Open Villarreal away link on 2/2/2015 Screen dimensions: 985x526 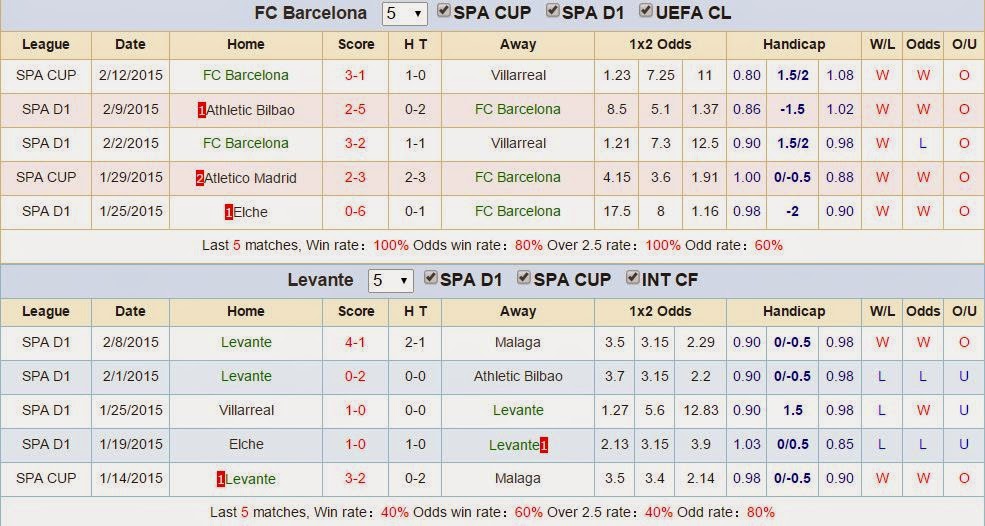point(518,143)
